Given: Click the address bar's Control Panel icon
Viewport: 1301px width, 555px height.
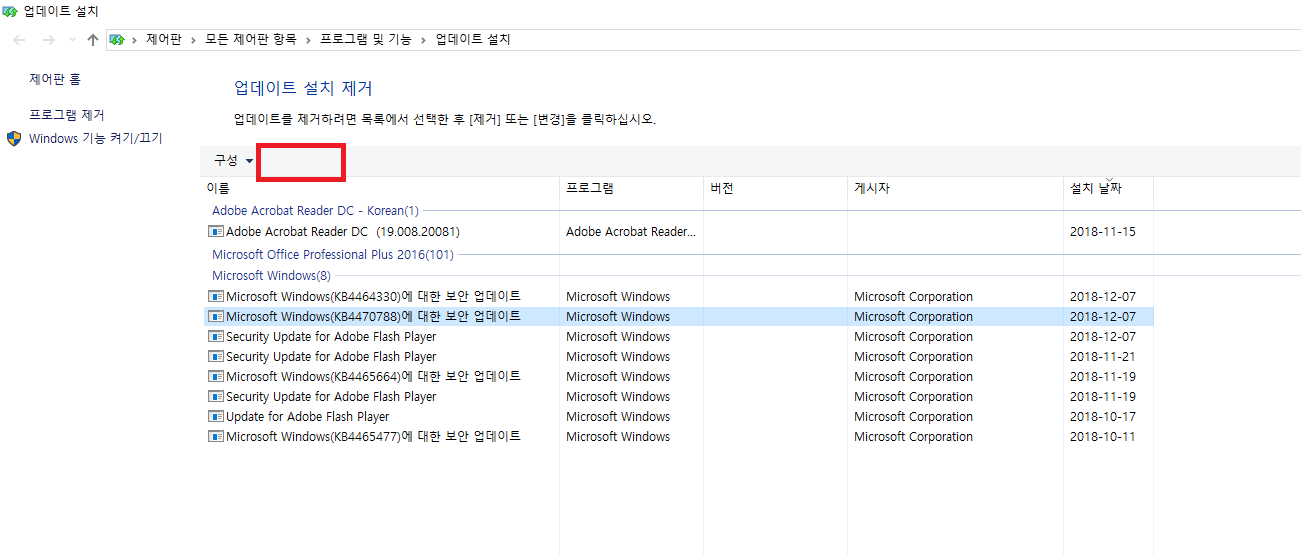Looking at the screenshot, I should tap(117, 39).
